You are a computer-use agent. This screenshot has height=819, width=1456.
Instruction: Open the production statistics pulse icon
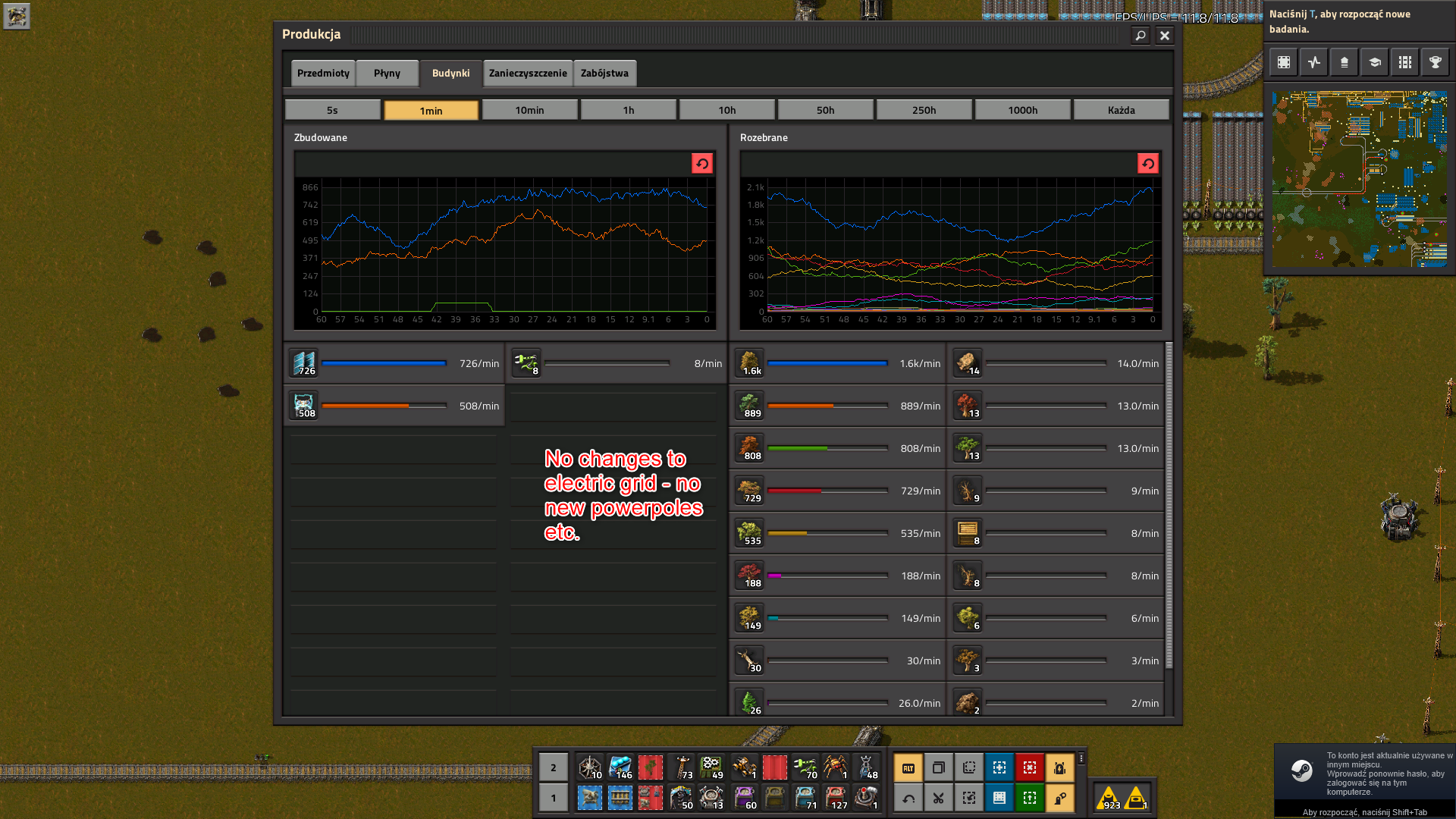tap(1314, 62)
